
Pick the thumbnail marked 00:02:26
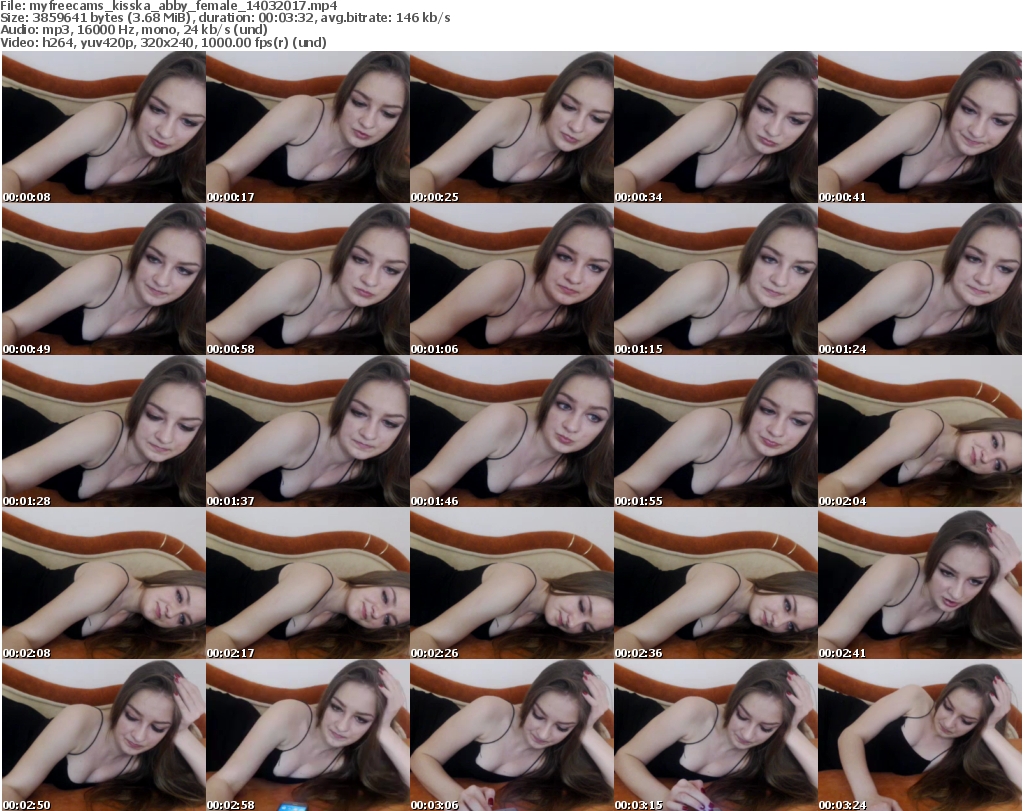point(511,584)
